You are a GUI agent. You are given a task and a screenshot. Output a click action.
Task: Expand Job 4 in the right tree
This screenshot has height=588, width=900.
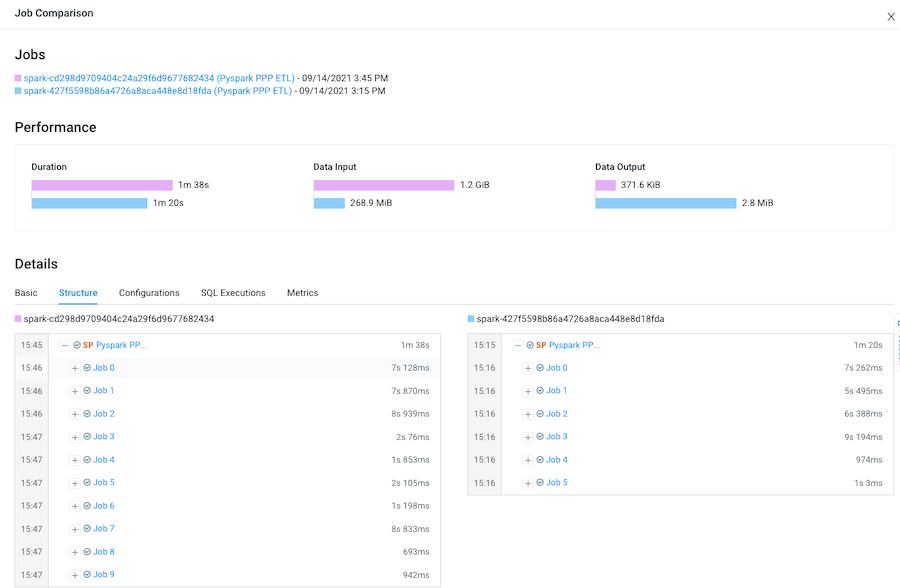pyautogui.click(x=528, y=460)
